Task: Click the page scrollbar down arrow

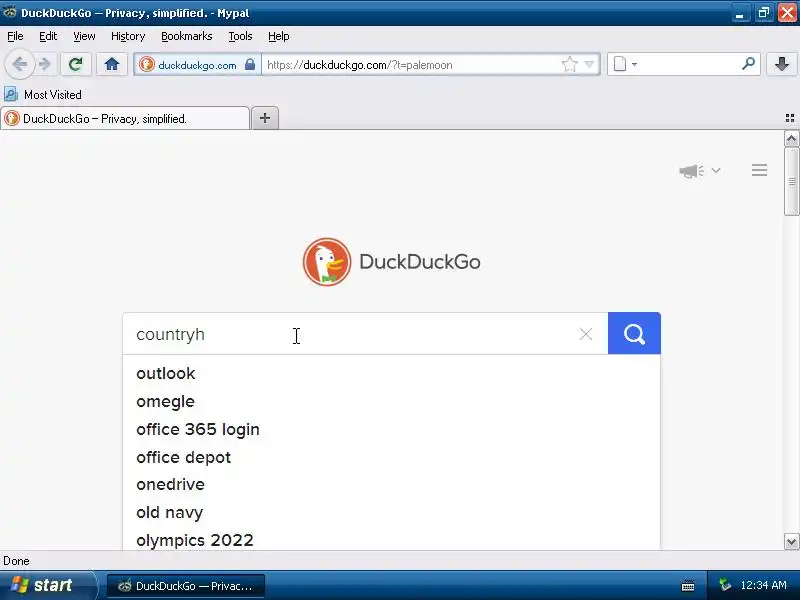Action: (791, 541)
